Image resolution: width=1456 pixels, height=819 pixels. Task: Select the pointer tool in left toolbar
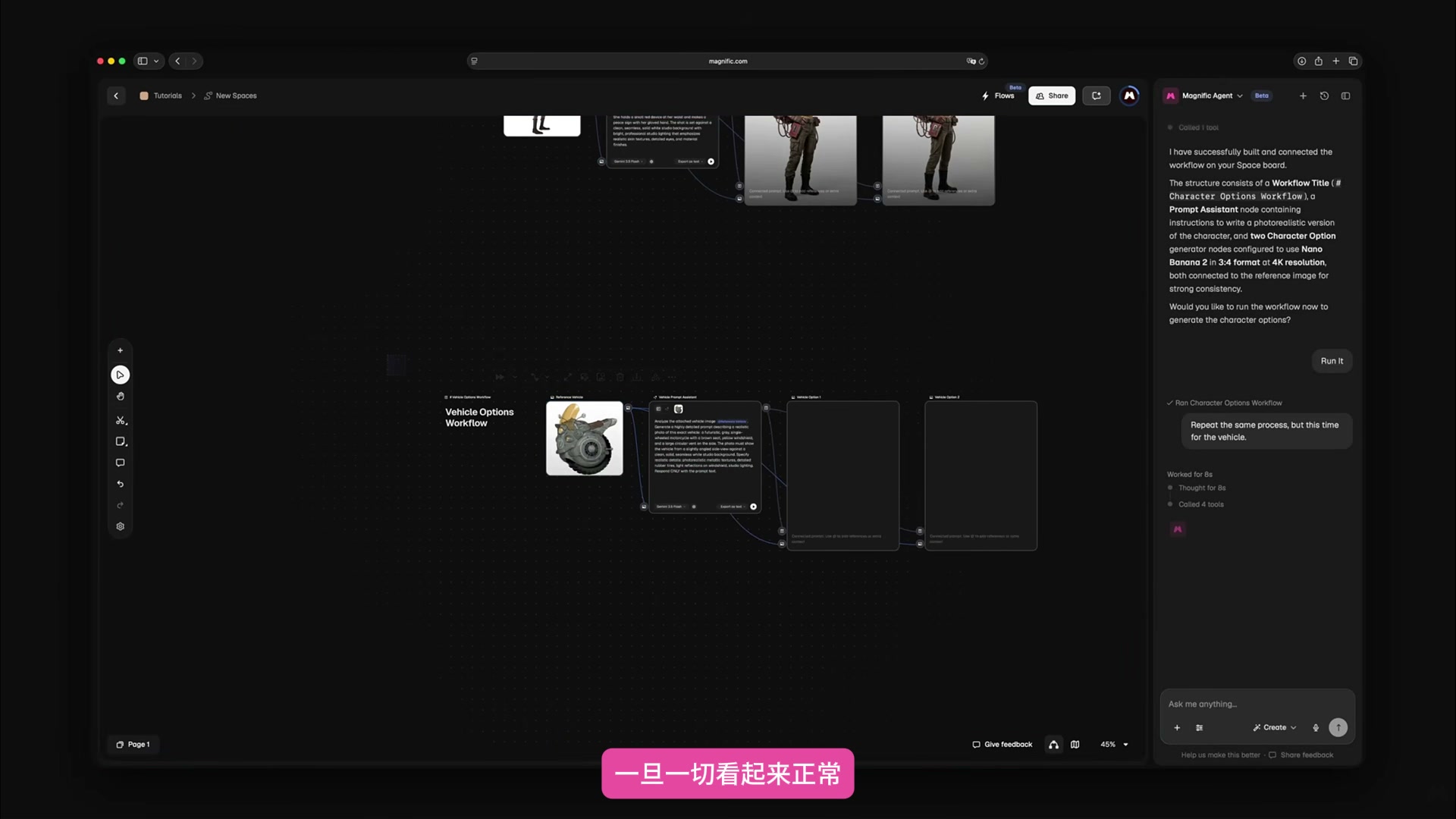click(120, 375)
